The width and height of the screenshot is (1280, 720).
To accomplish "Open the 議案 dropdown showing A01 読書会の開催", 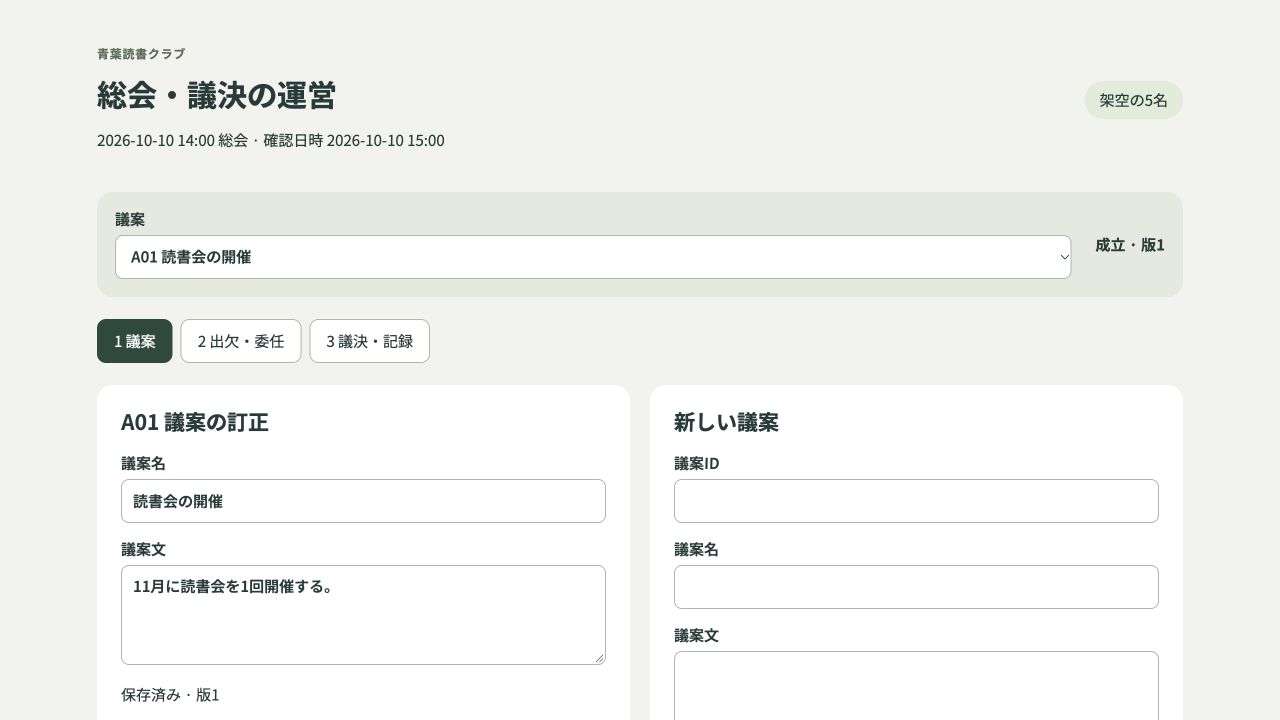I will point(593,257).
